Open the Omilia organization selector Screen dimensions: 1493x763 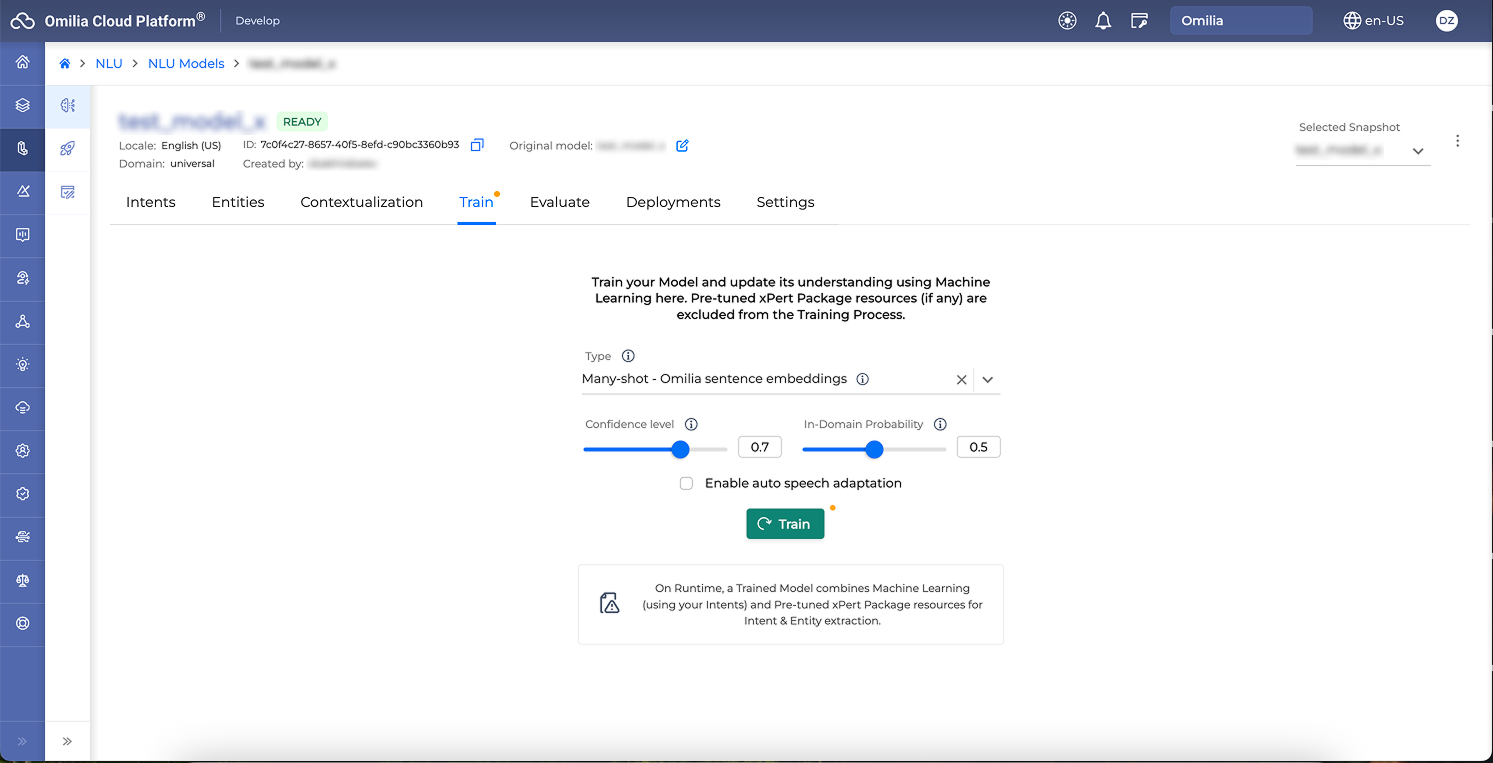(x=1241, y=20)
